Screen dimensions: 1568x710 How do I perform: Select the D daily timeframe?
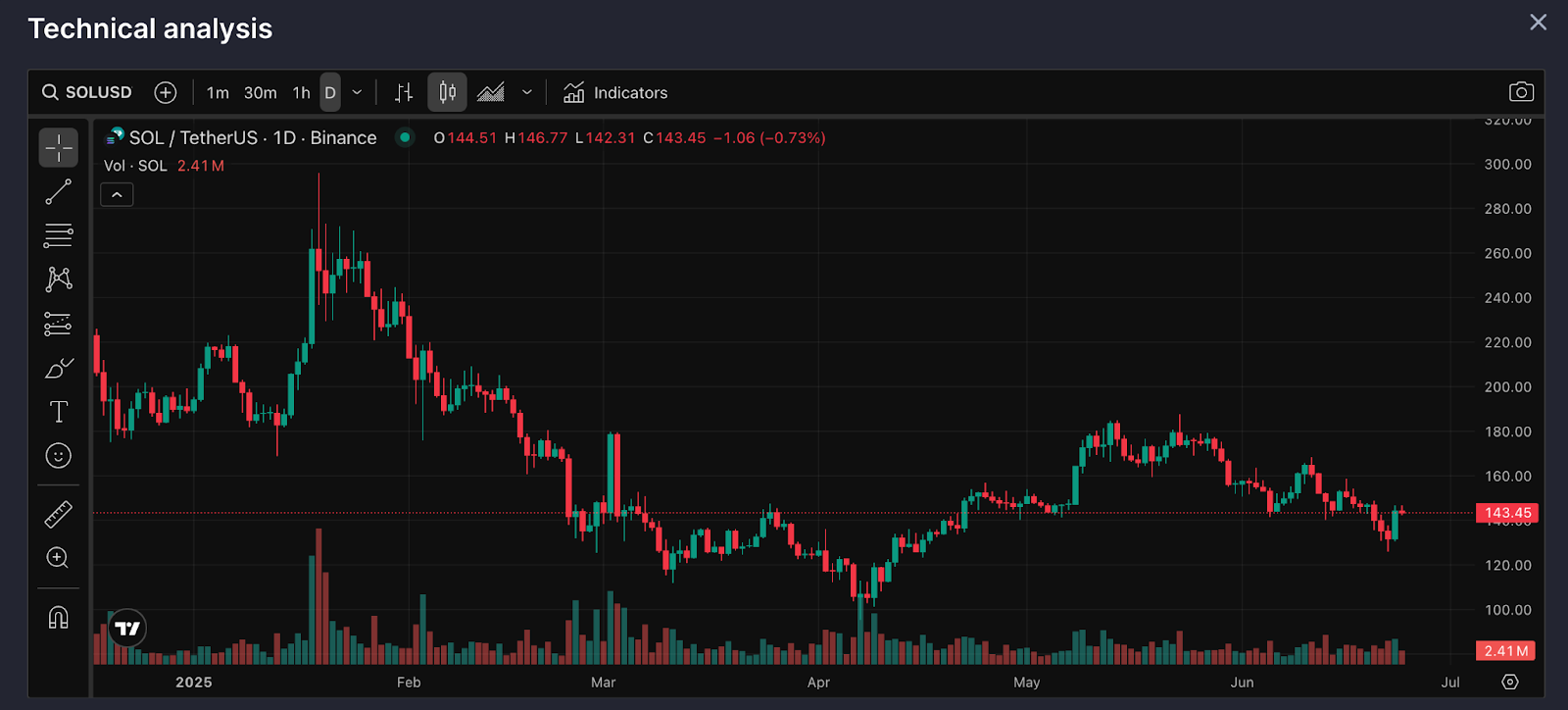(x=330, y=92)
